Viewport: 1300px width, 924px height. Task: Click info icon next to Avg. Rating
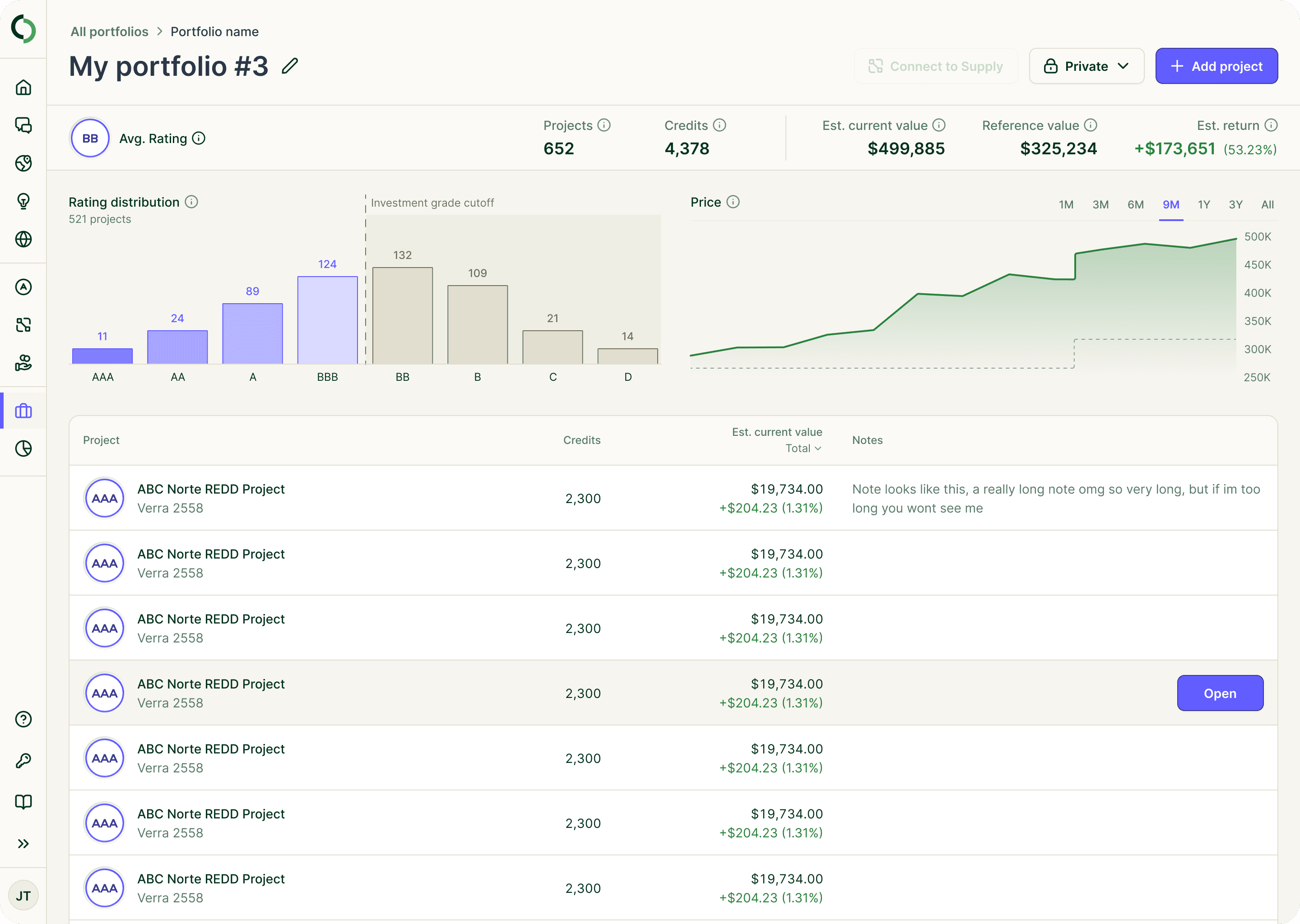pyautogui.click(x=199, y=138)
